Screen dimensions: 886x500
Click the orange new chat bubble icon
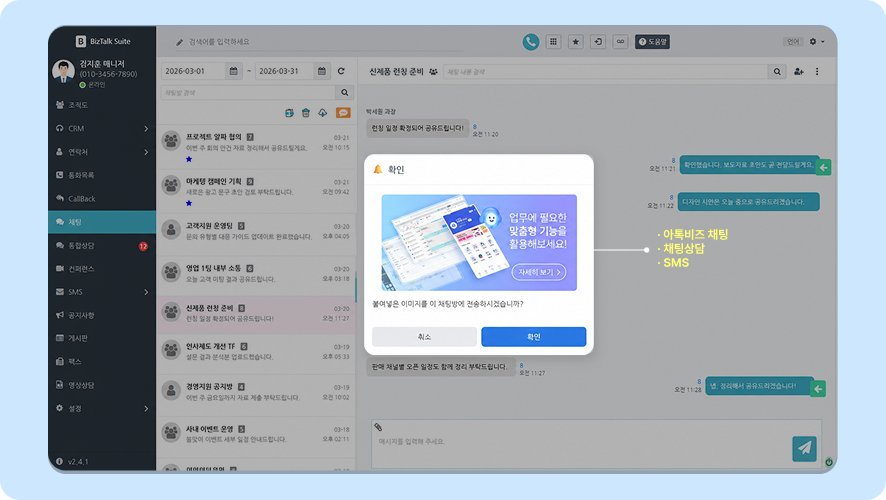pos(343,113)
